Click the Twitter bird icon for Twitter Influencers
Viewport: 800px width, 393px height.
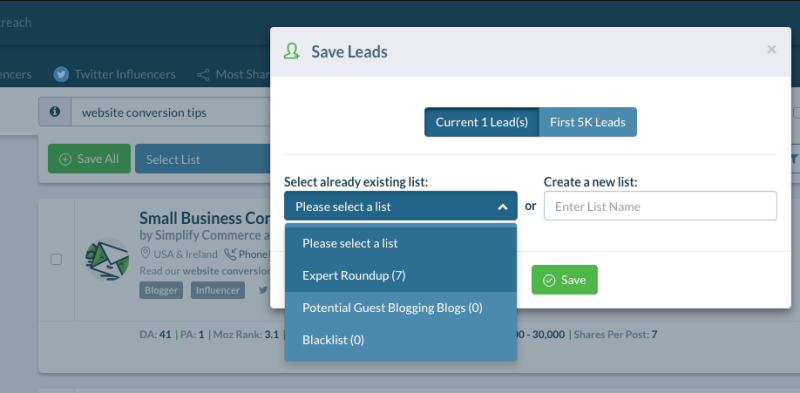coord(61,75)
